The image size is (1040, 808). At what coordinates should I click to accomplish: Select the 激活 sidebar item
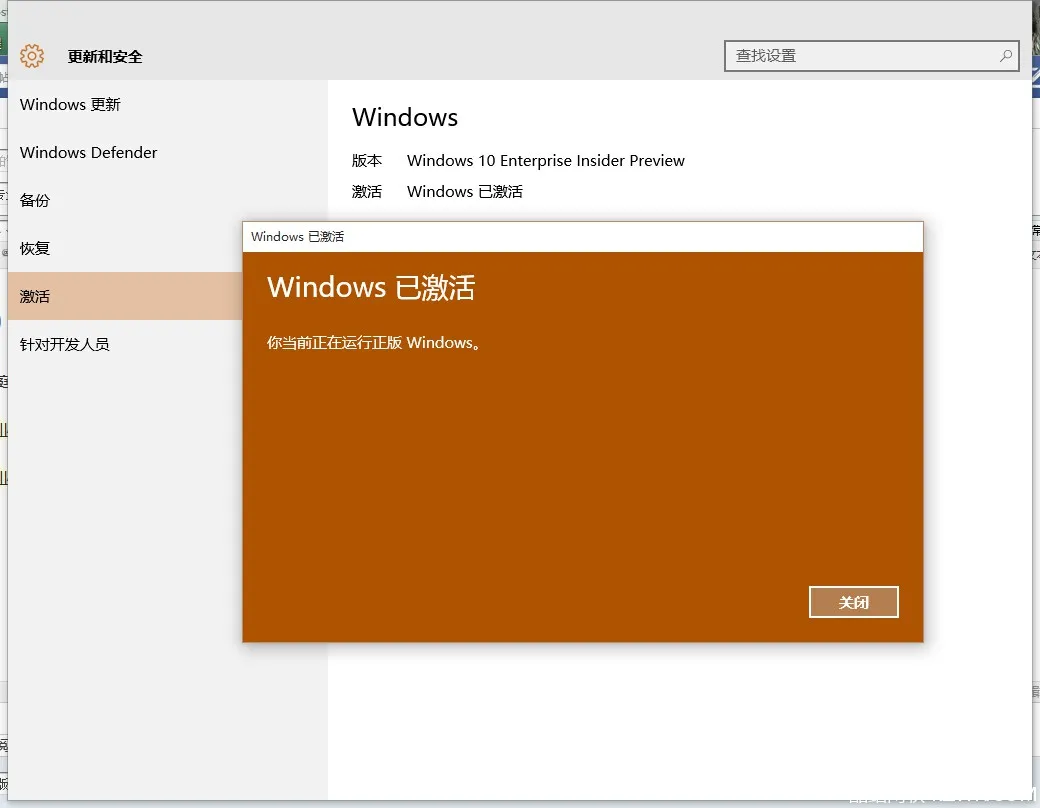(125, 296)
